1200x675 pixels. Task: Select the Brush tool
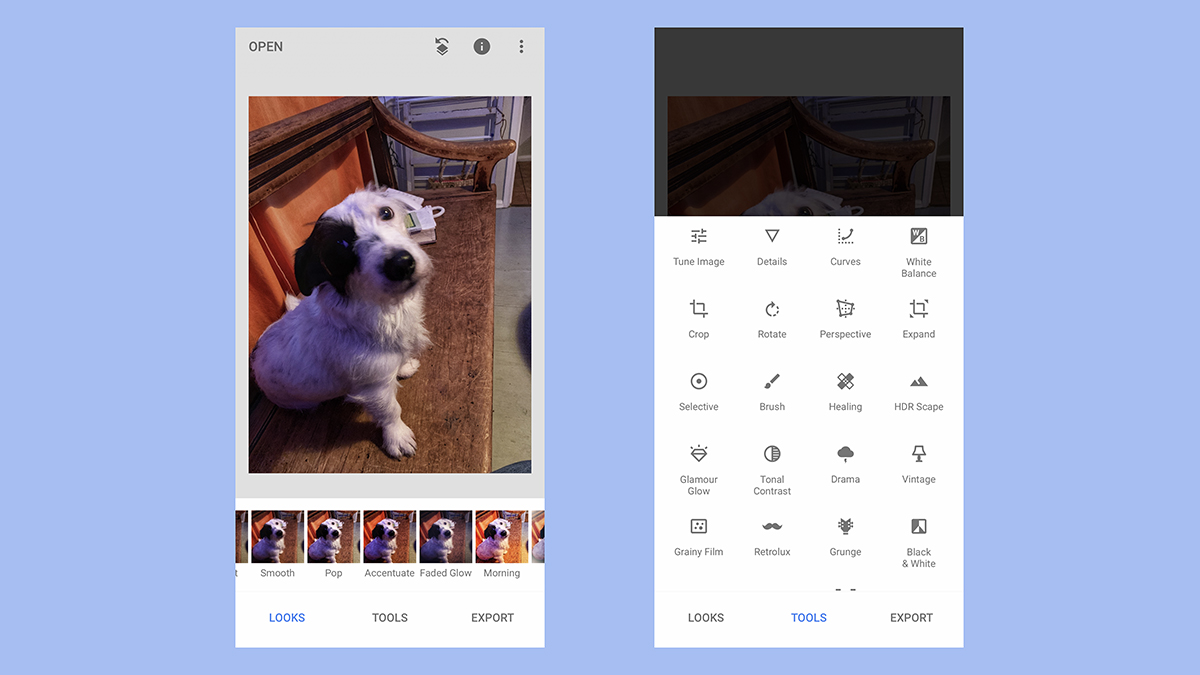pyautogui.click(x=772, y=392)
